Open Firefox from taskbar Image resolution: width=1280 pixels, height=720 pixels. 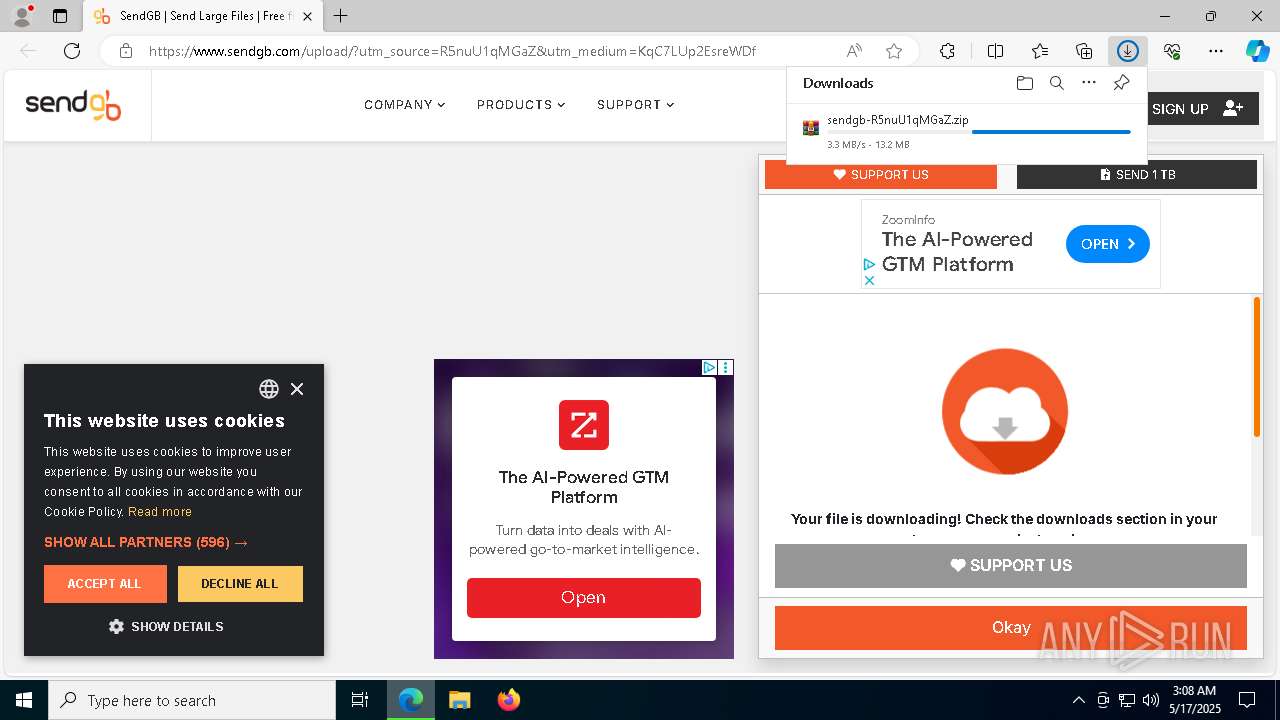pyautogui.click(x=508, y=700)
